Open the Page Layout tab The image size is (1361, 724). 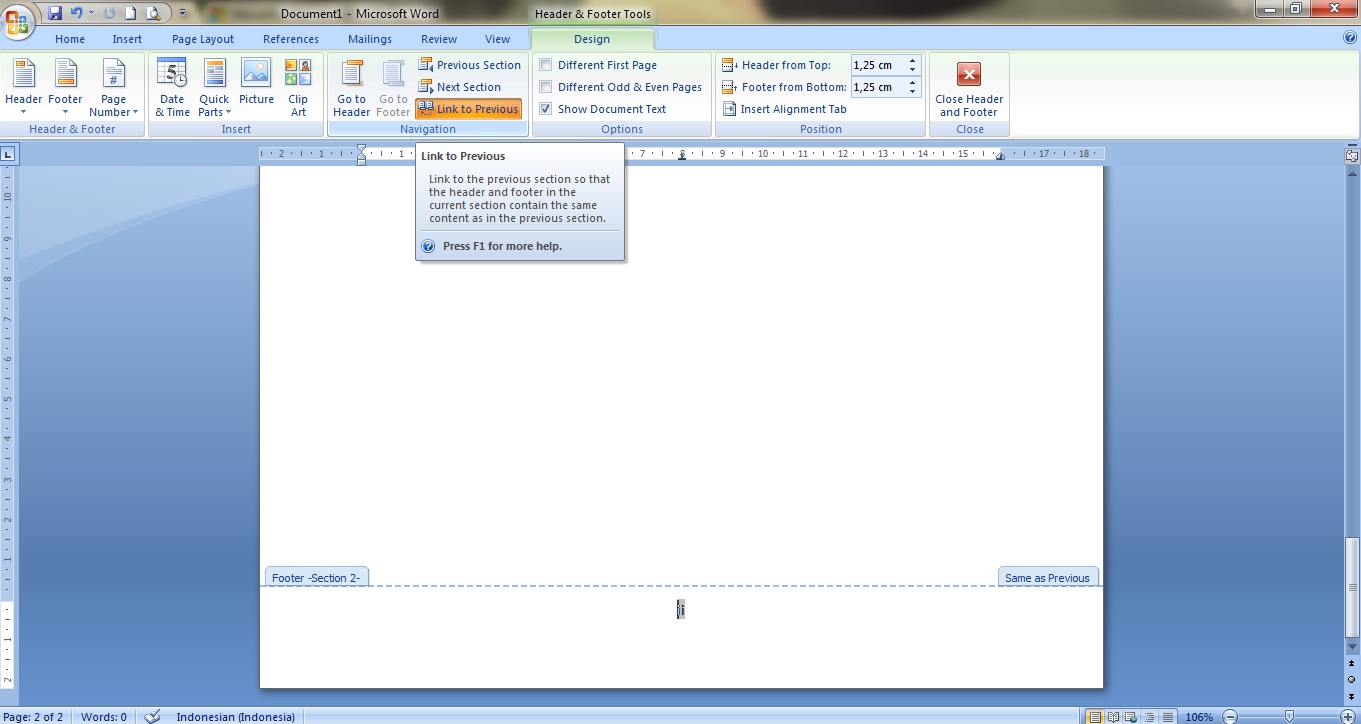tap(203, 39)
